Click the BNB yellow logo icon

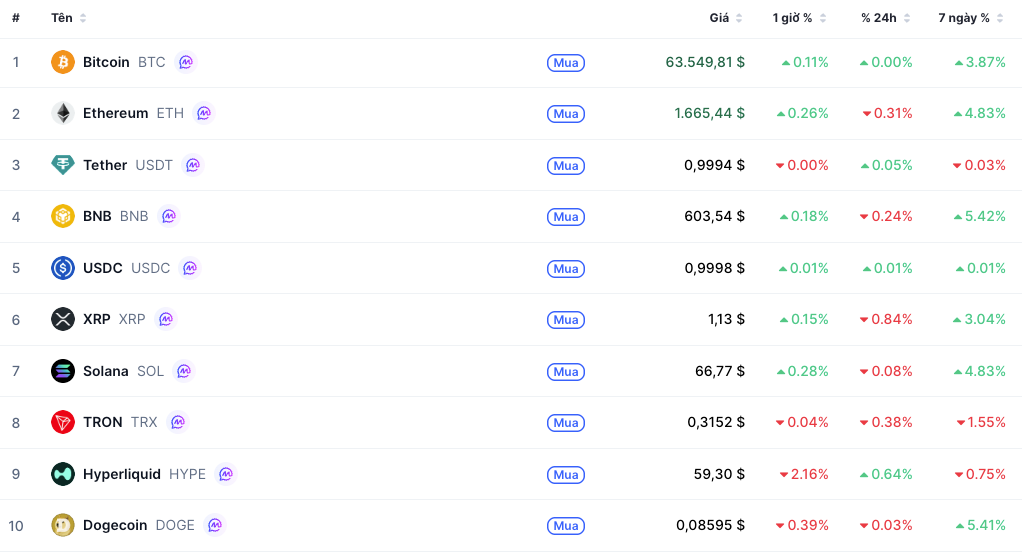coord(63,216)
